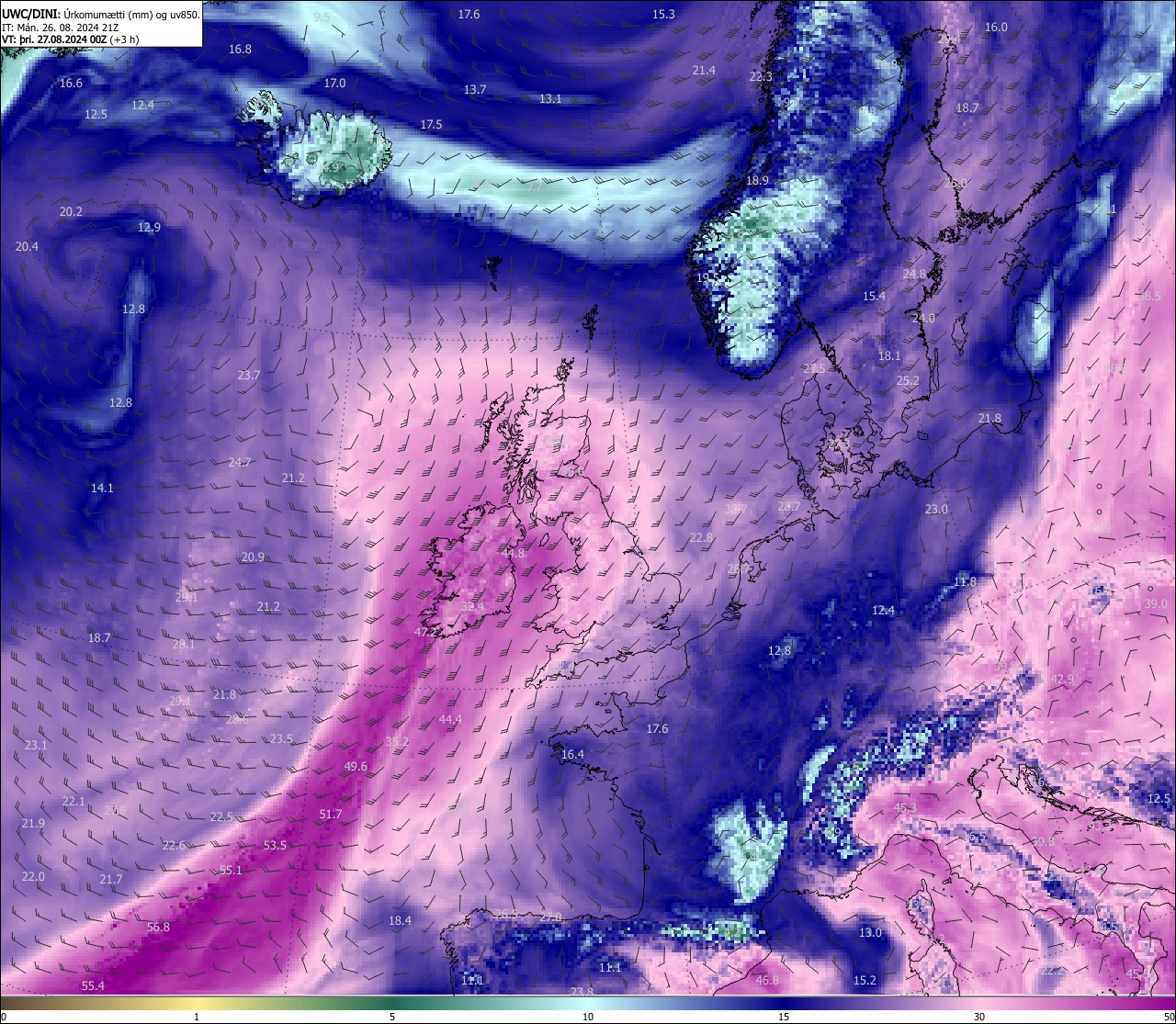Click the 23.5 value on the map
This screenshot has height=1024, width=1176.
pyautogui.click(x=281, y=738)
